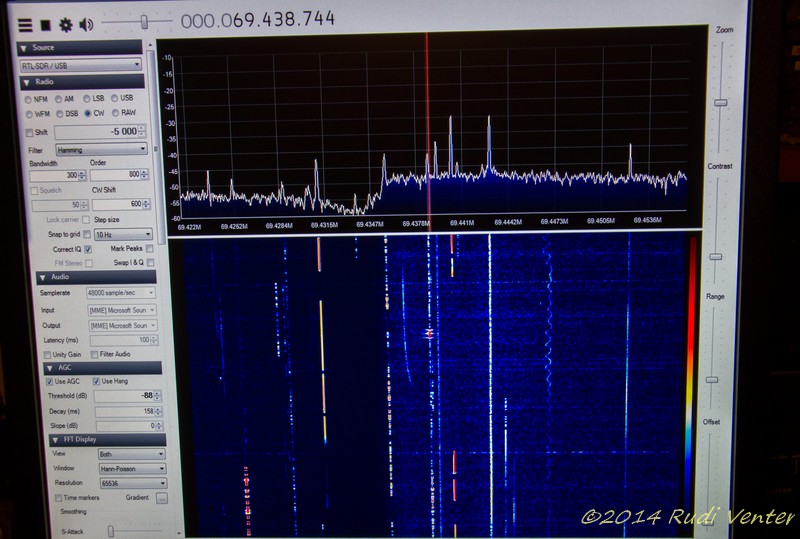The width and height of the screenshot is (800, 539).
Task: Select the WFM radio mode
Action: click(x=29, y=114)
